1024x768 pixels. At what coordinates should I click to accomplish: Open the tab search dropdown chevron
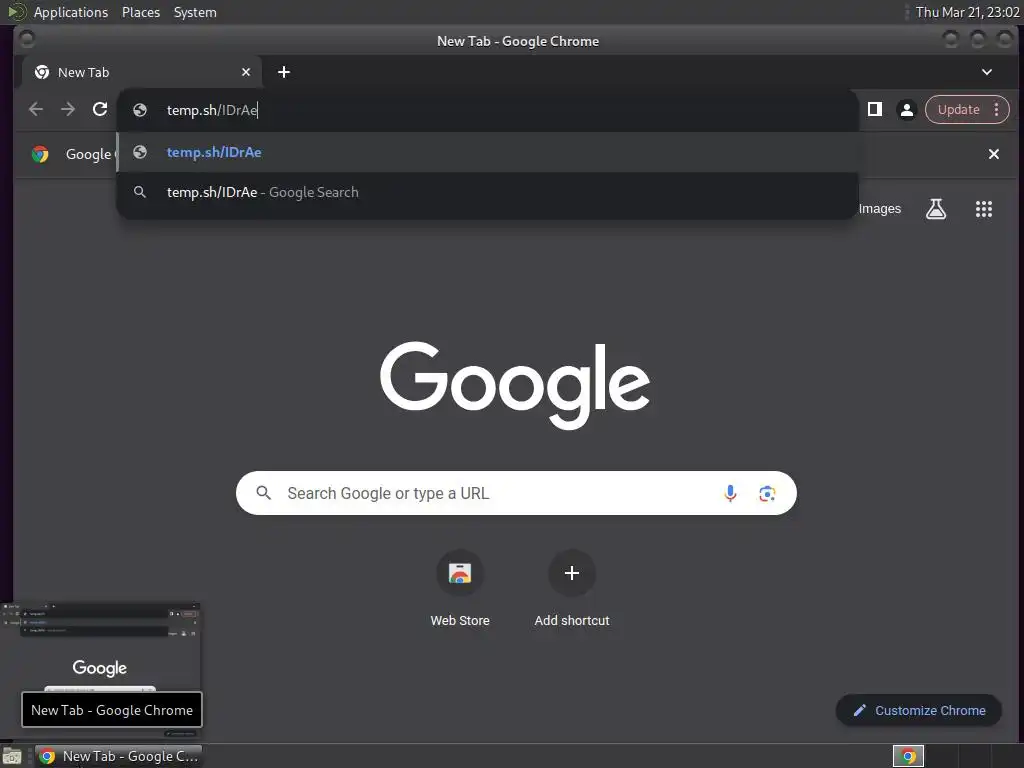[987, 72]
